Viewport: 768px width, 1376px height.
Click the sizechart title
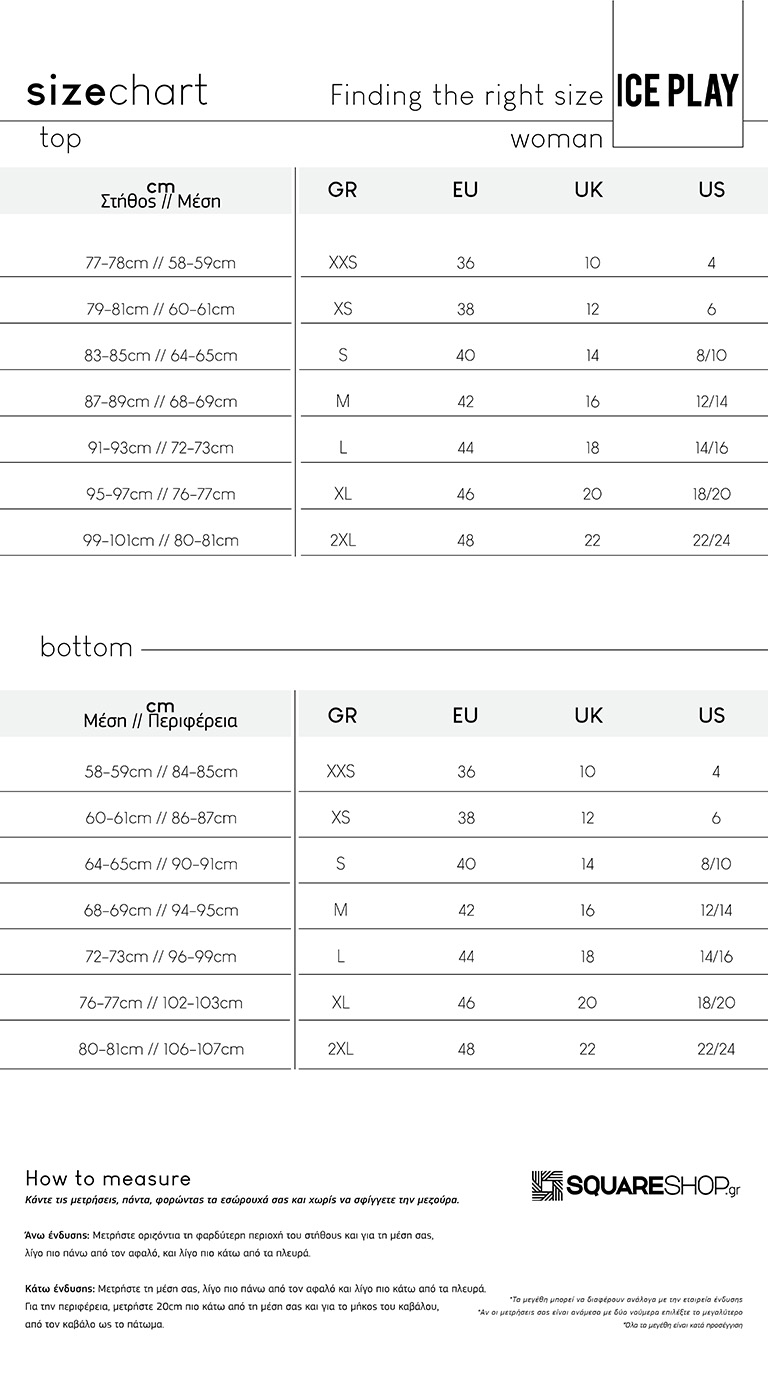click(117, 92)
